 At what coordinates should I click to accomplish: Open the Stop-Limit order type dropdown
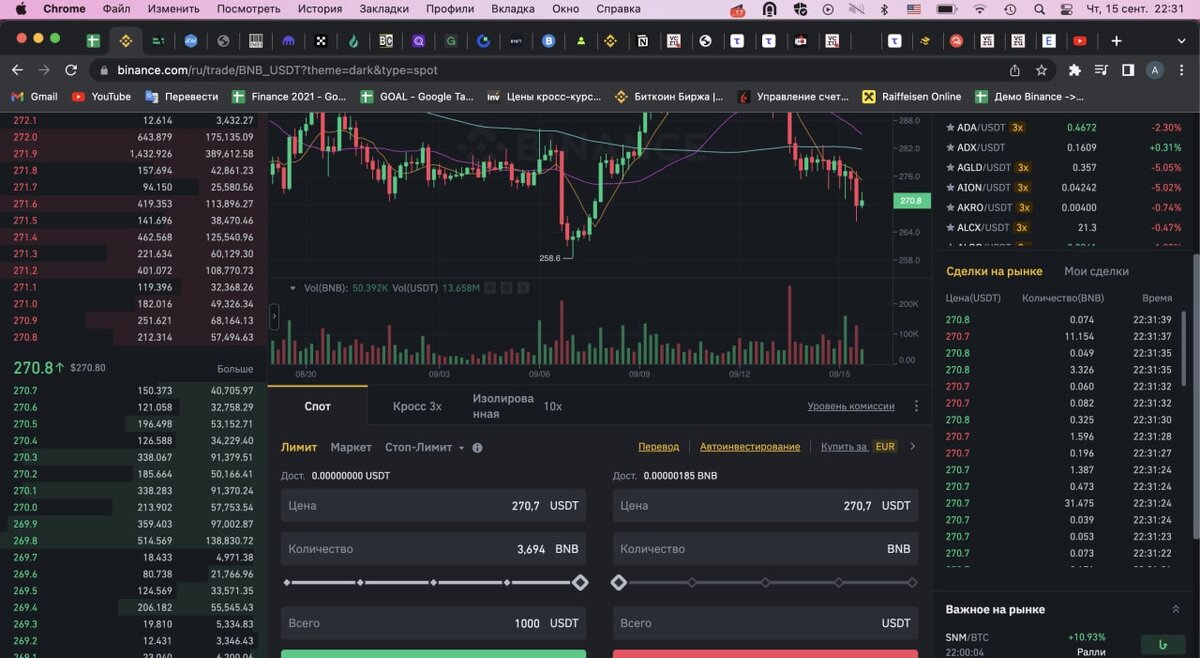[x=425, y=447]
